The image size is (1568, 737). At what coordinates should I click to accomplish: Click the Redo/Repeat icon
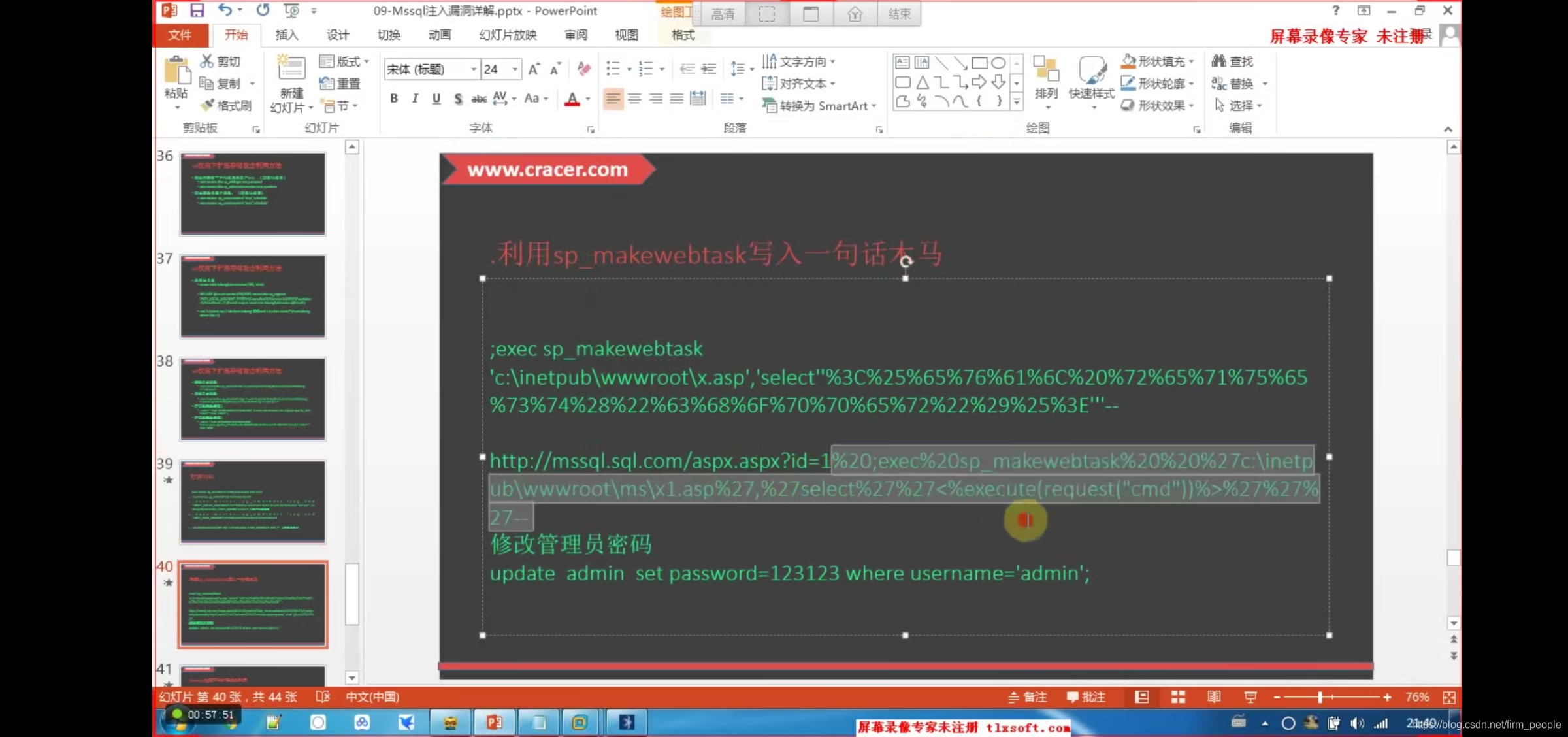tap(263, 10)
